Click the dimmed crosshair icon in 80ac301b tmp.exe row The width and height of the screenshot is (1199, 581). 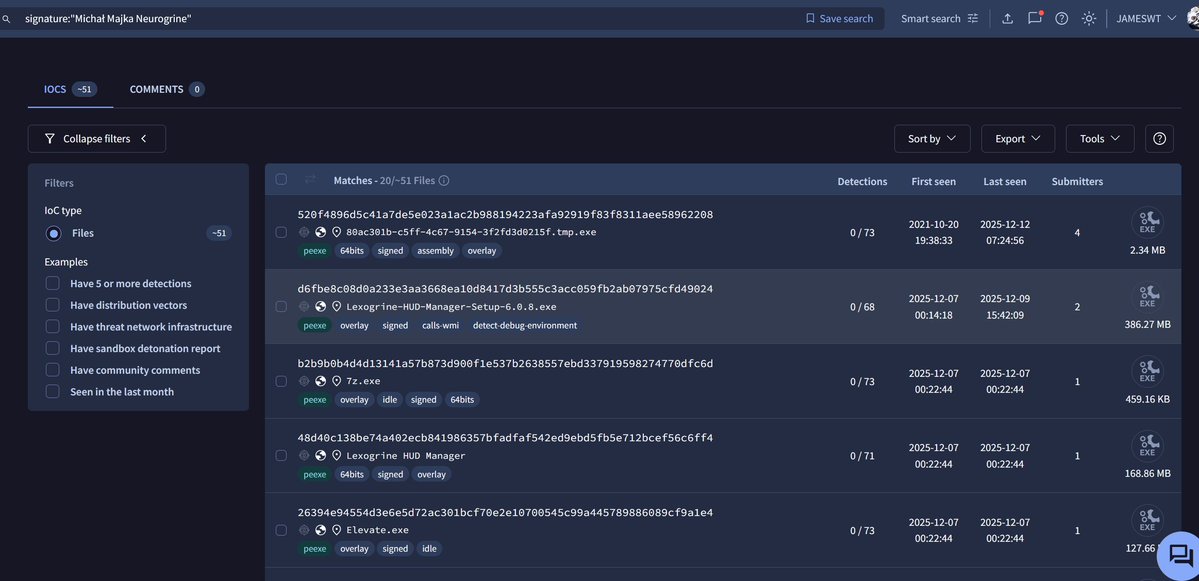coord(304,232)
